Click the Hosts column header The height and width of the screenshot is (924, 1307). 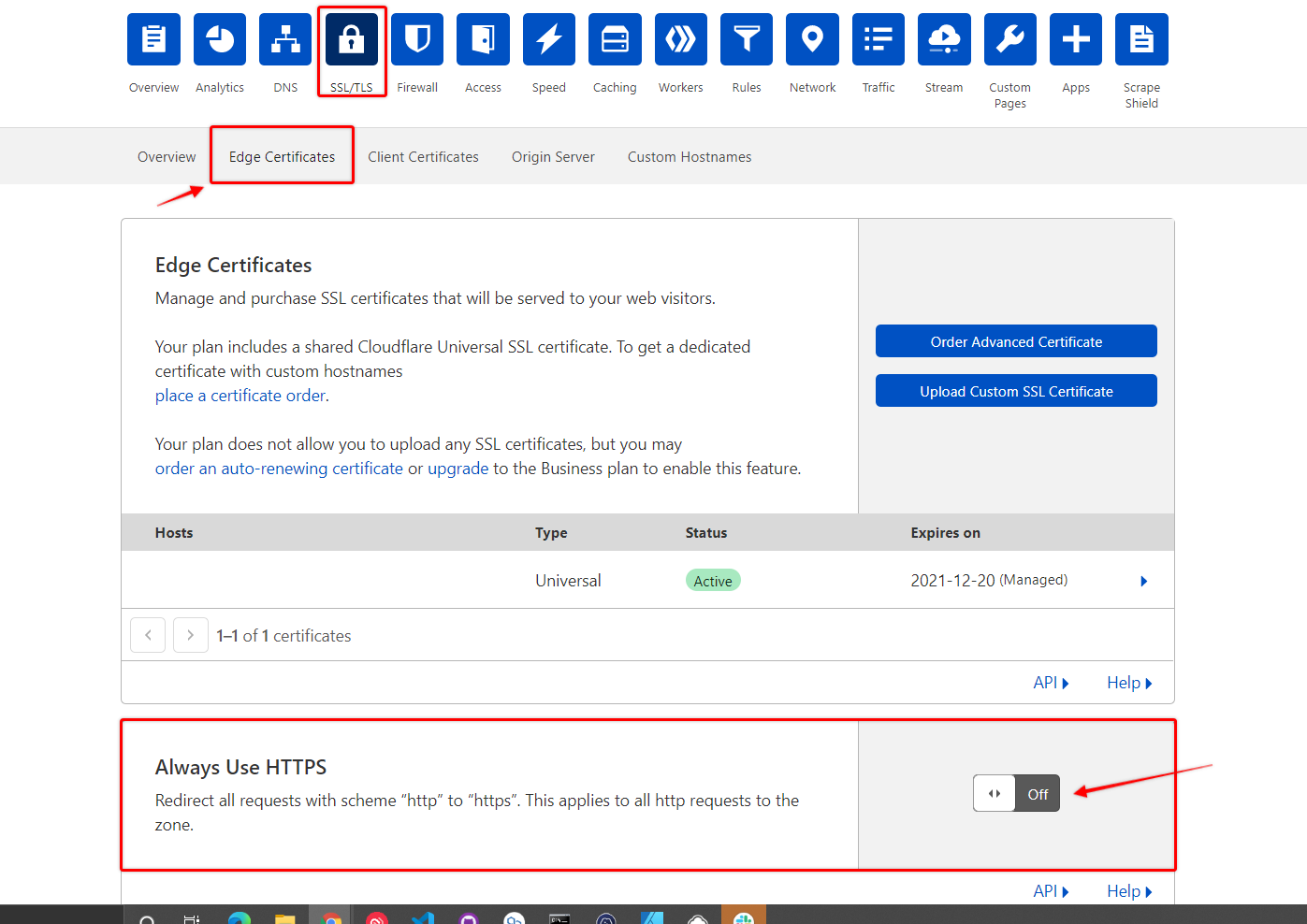click(x=174, y=533)
